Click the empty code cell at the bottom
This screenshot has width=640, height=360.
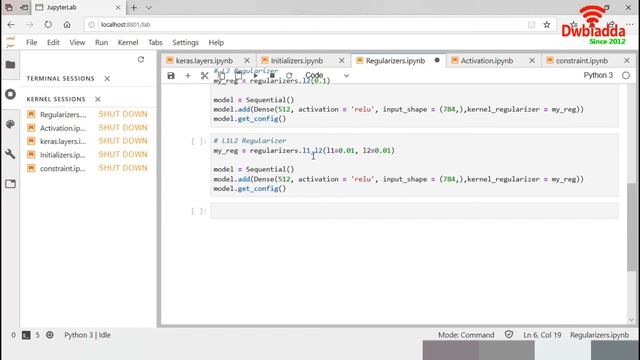click(x=414, y=211)
